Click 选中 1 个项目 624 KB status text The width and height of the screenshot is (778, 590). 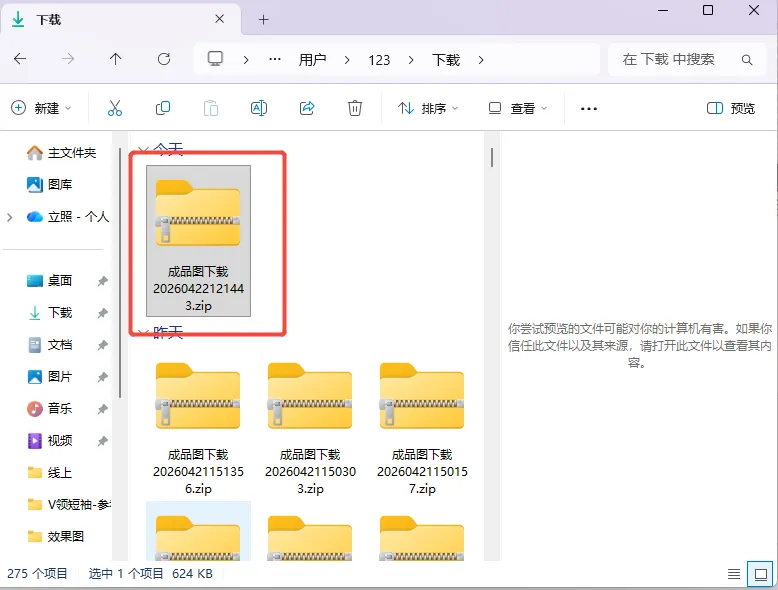pyautogui.click(x=150, y=574)
